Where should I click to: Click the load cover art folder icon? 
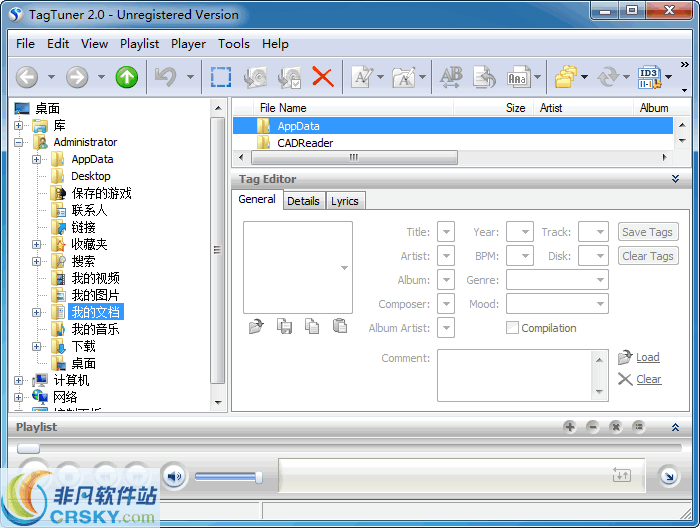[x=256, y=326]
